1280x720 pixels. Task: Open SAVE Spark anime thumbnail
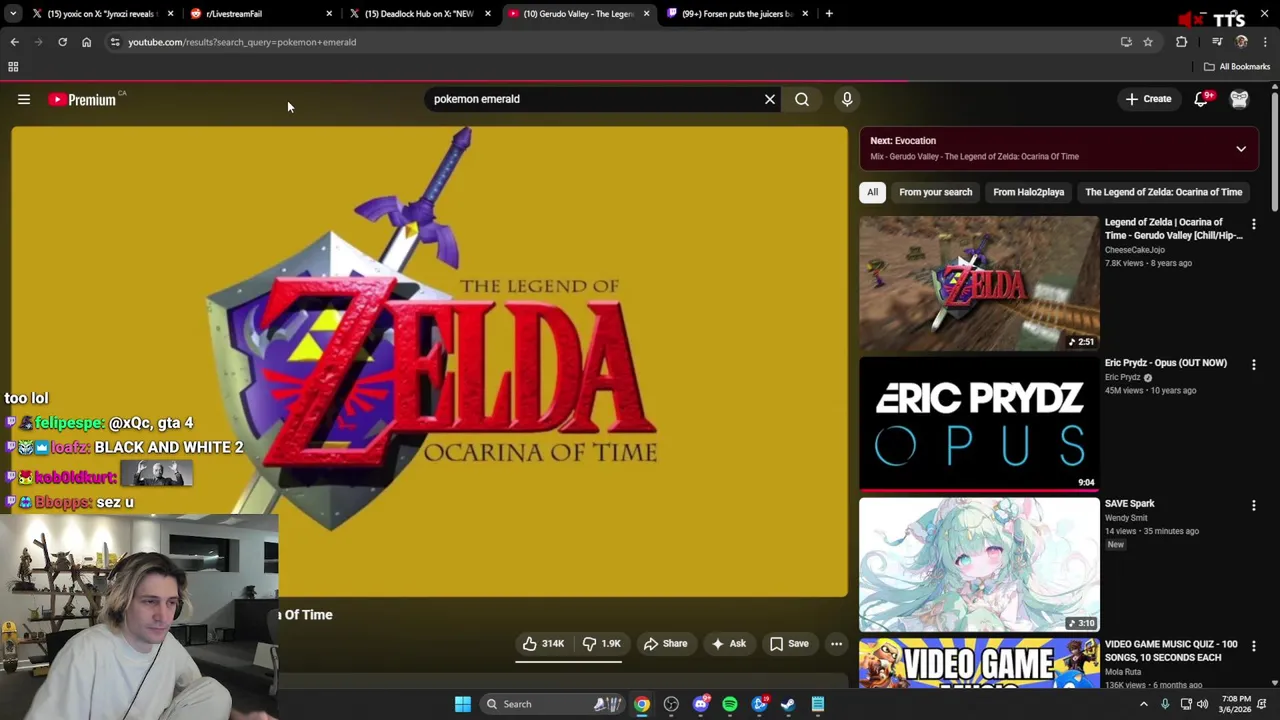(979, 565)
